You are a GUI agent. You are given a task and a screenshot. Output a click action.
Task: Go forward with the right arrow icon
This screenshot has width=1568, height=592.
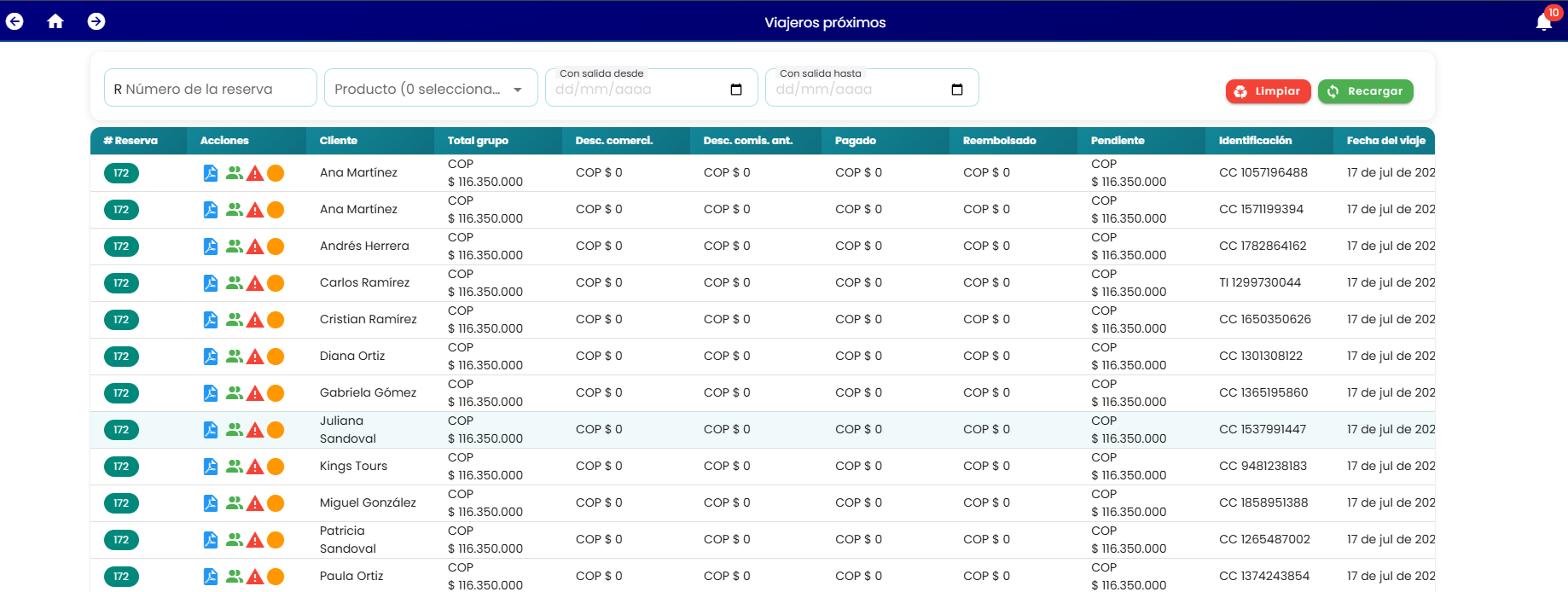[x=96, y=21]
